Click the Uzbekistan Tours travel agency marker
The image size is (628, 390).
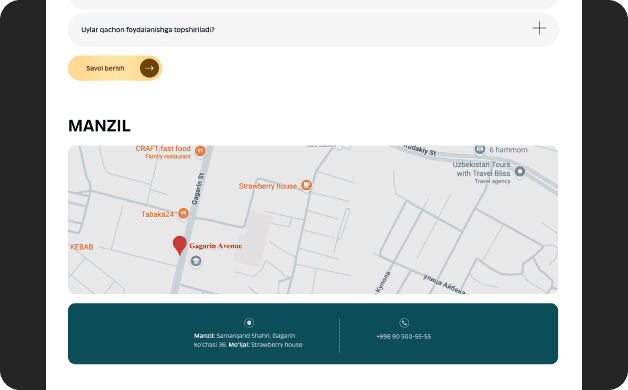pyautogui.click(x=520, y=172)
